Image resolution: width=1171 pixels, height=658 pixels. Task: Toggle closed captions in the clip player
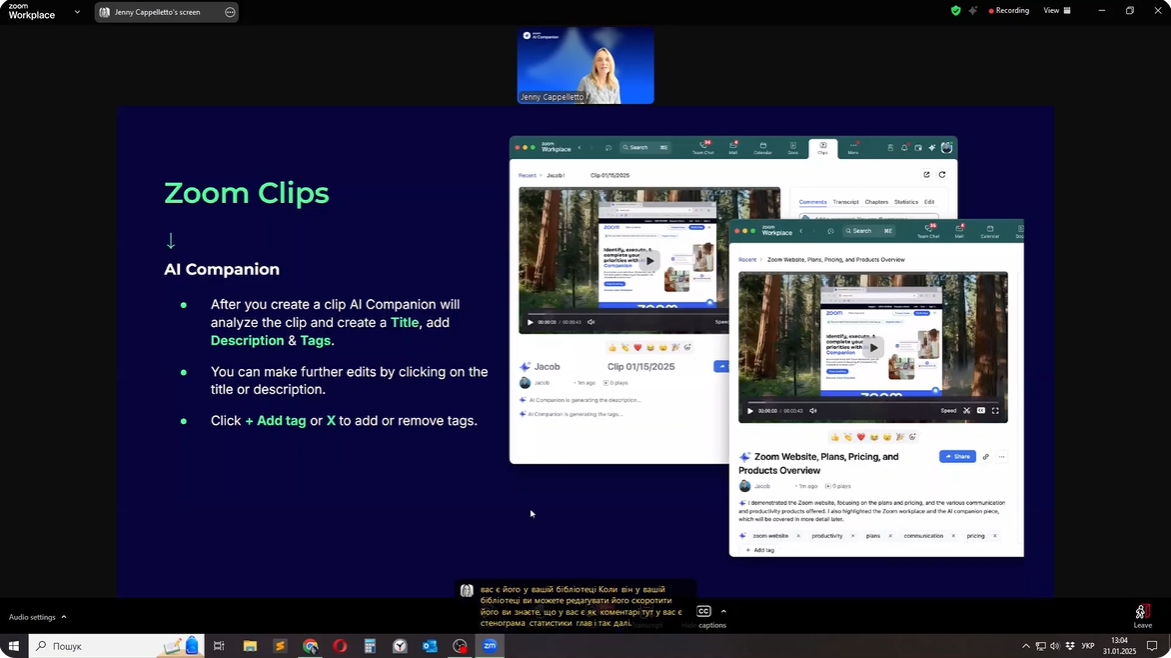[981, 411]
